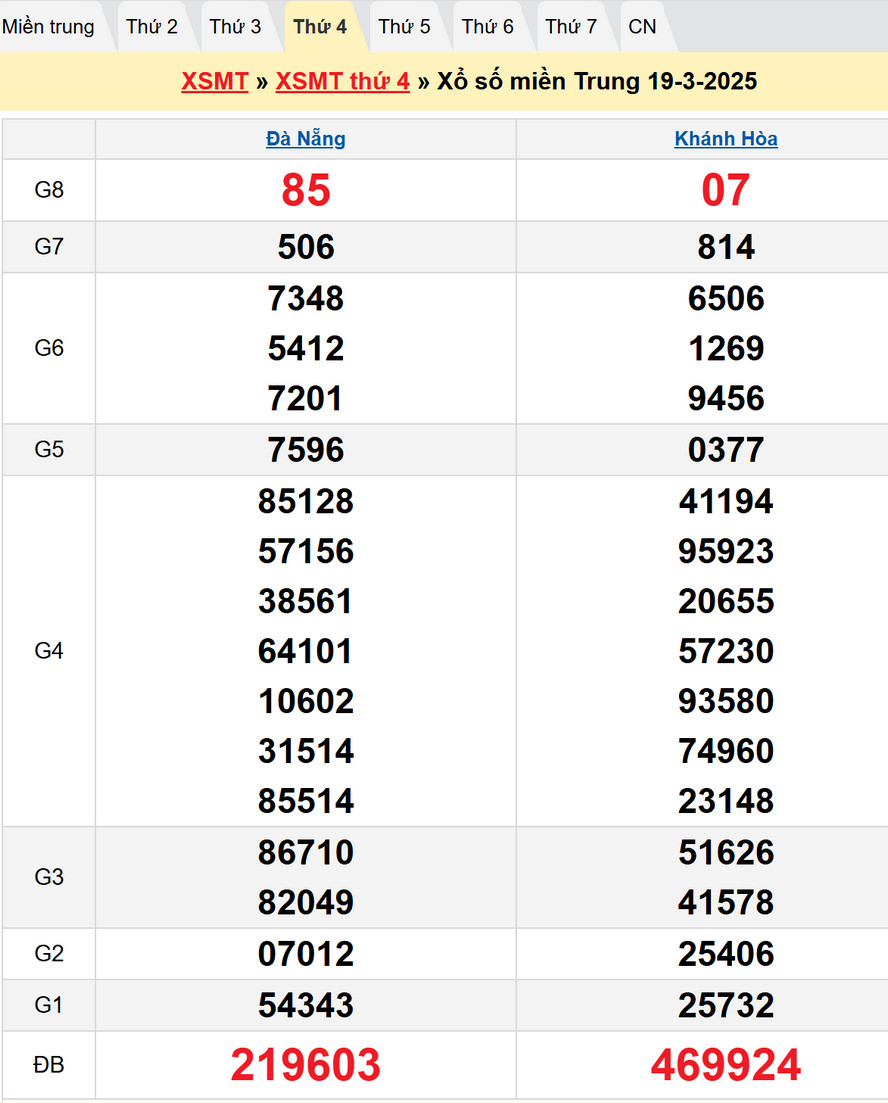Open the XSMT breadcrumb link
The image size is (888, 1103).
(214, 81)
